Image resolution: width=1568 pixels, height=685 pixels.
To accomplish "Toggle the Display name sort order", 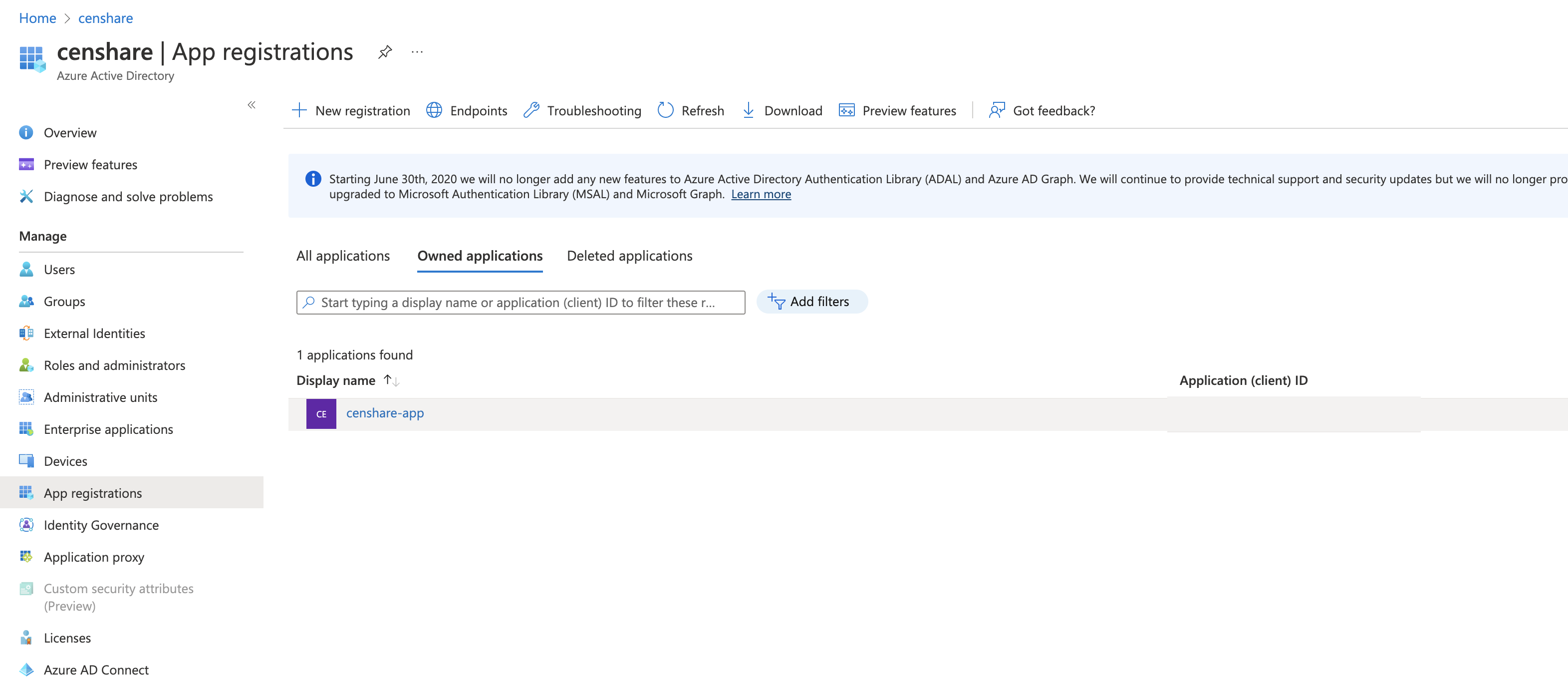I will click(391, 380).
